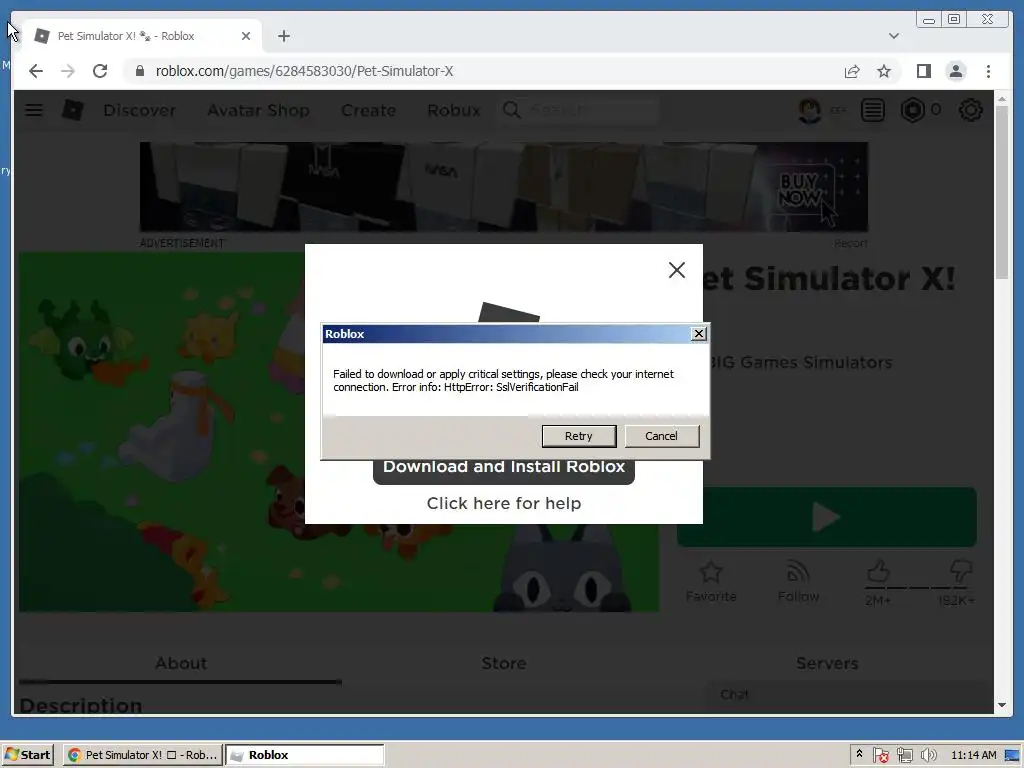Go forward in Chrome

tap(68, 71)
